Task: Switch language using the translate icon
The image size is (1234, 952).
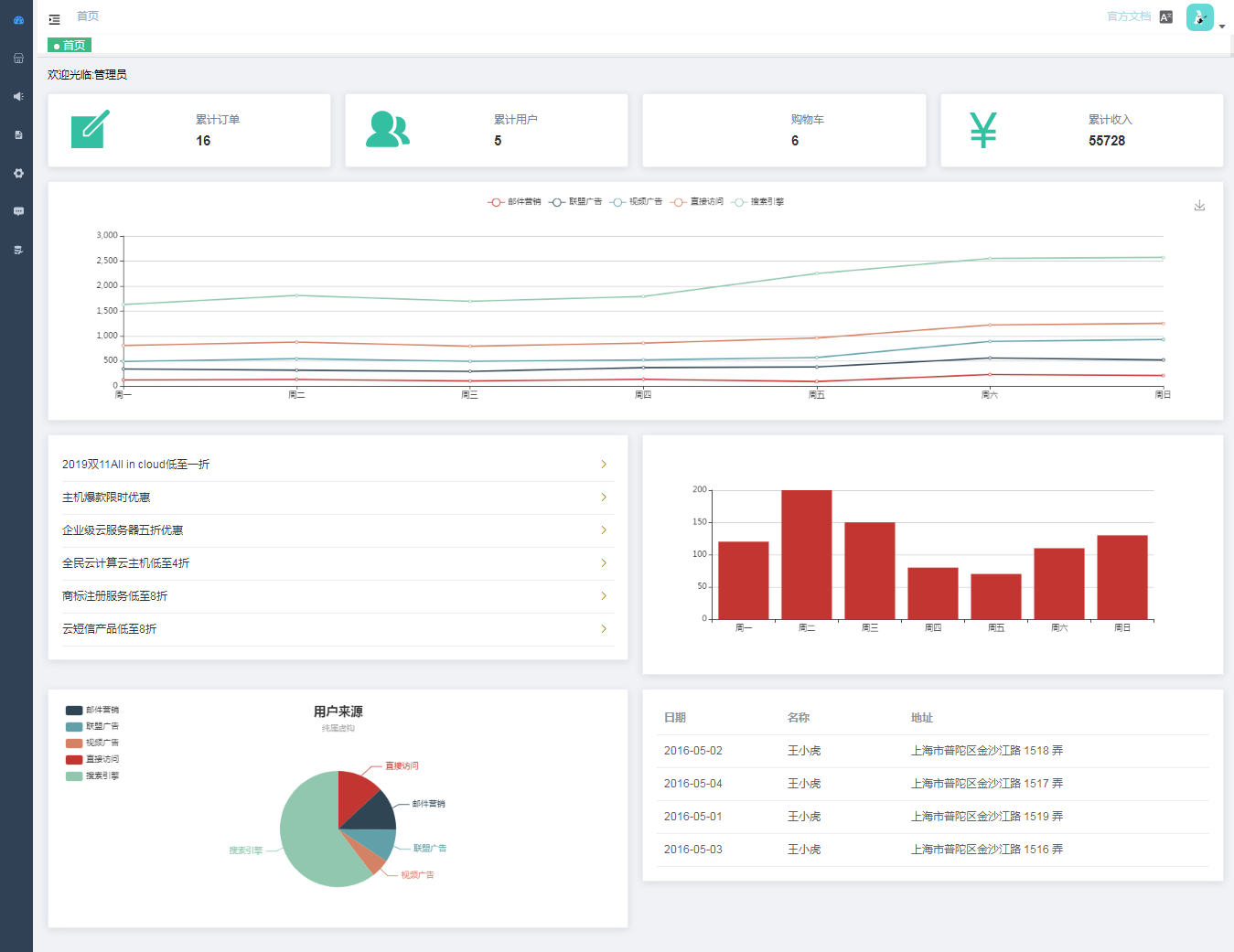Action: click(x=1165, y=17)
